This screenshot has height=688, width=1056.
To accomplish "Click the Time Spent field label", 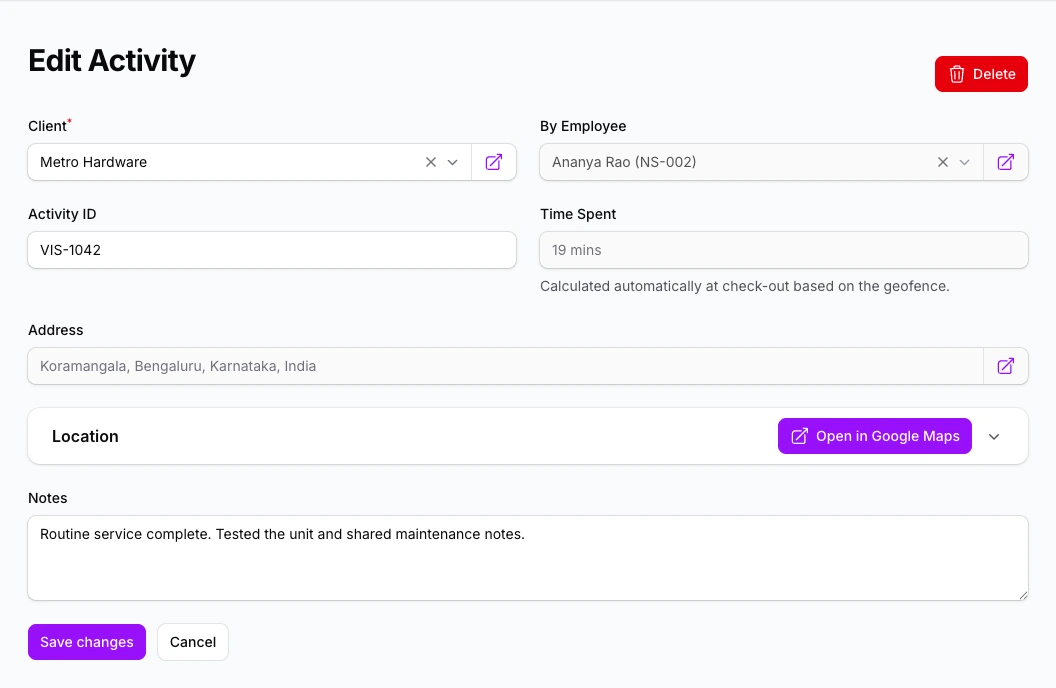I will (x=578, y=214).
